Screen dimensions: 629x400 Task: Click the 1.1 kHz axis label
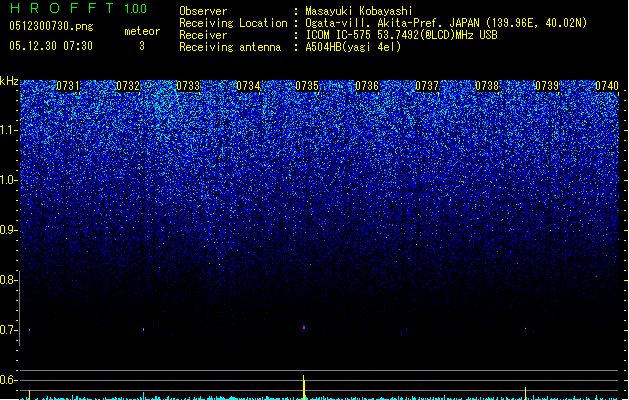coord(8,130)
